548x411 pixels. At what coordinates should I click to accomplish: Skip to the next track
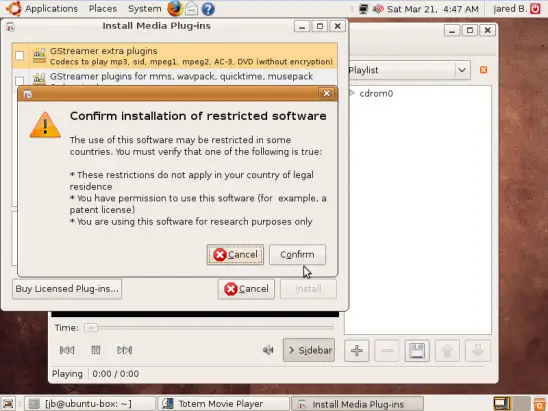point(124,350)
